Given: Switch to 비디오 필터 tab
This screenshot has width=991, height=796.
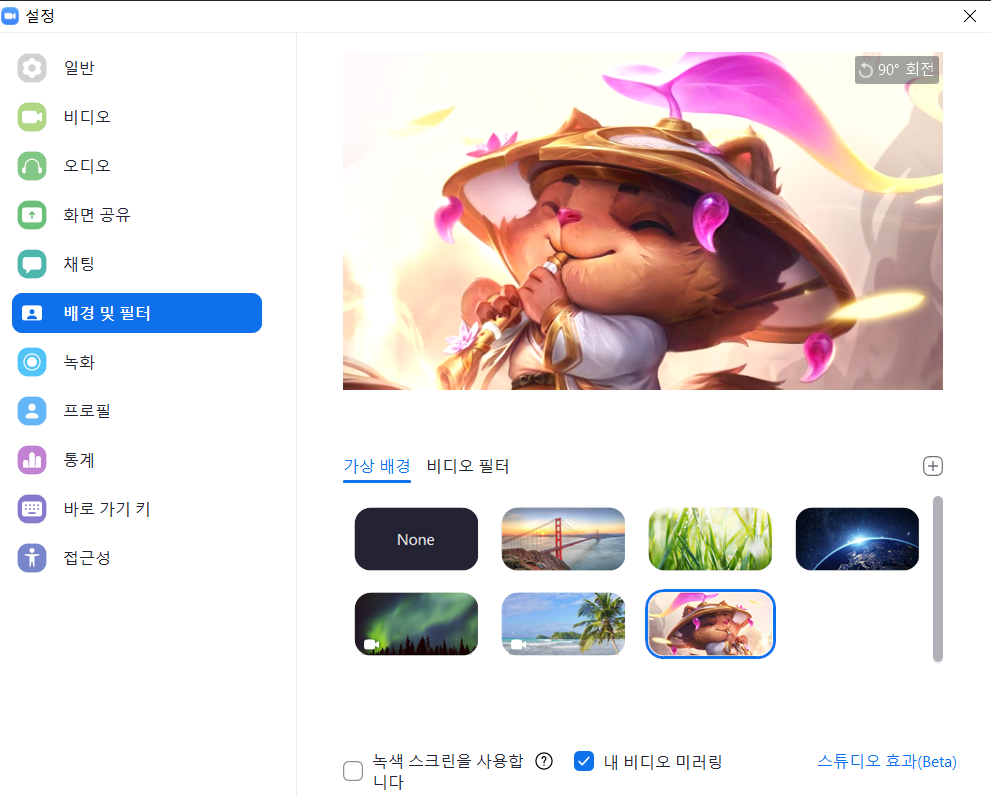Looking at the screenshot, I should 468,467.
